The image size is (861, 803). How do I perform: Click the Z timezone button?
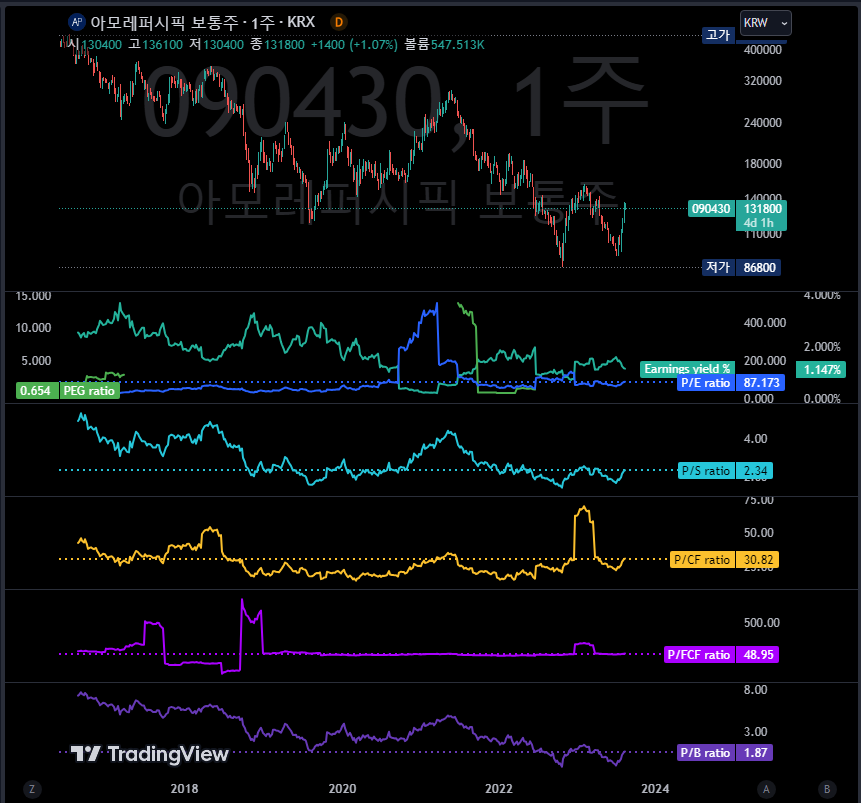pos(32,789)
